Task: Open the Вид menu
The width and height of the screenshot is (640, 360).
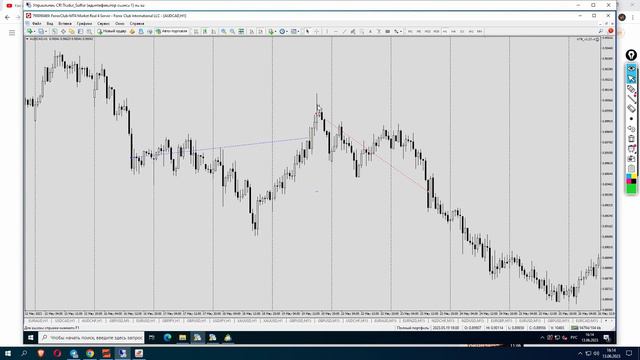Action: (x=50, y=24)
